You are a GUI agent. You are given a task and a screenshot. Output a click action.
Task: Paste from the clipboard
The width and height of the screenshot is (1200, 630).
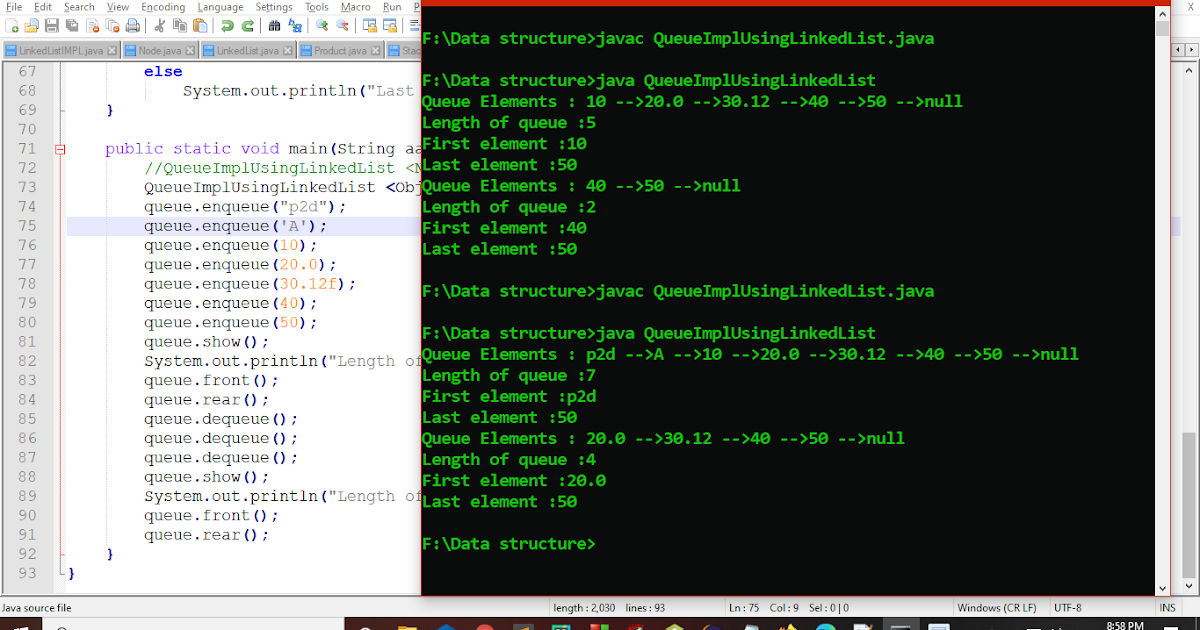pyautogui.click(x=201, y=27)
